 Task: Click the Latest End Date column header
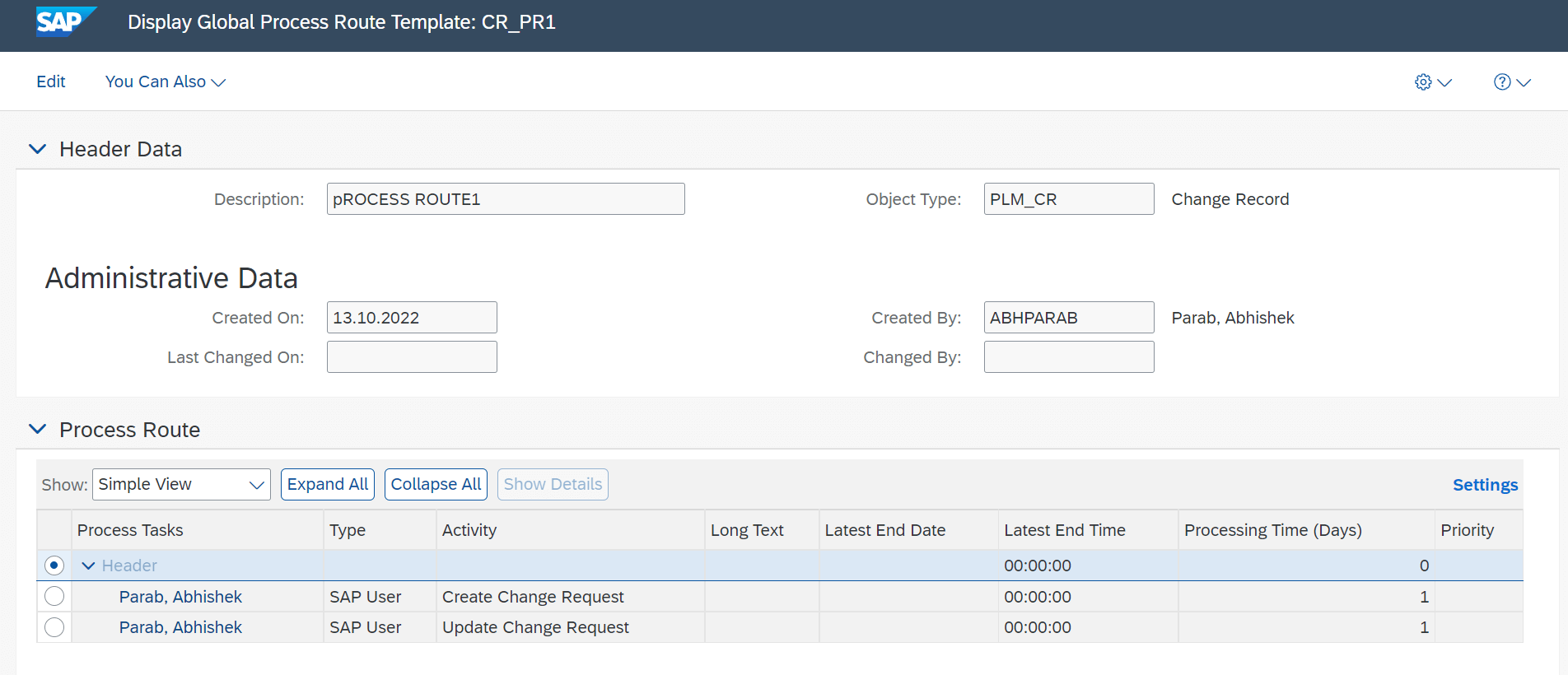tap(908, 530)
